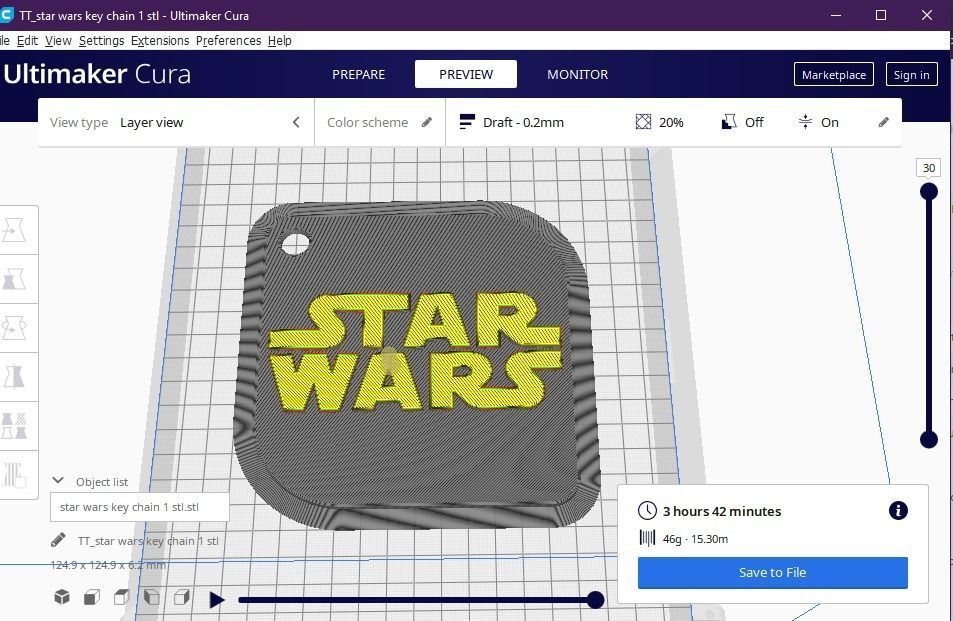Collapse the Object list
953x621 pixels.
tap(58, 481)
